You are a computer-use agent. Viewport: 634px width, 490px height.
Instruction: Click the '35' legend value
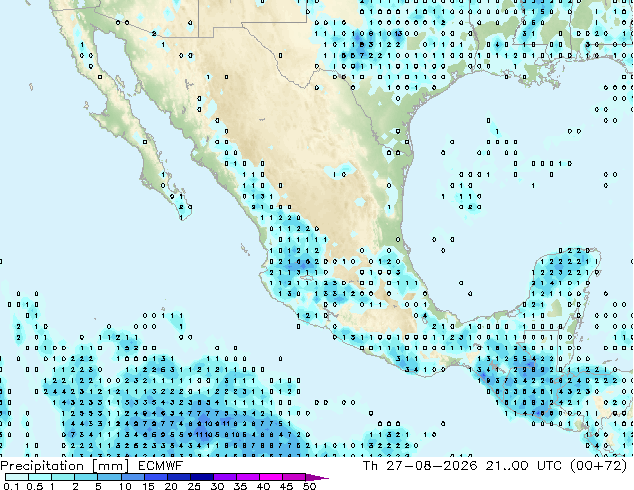(240, 486)
